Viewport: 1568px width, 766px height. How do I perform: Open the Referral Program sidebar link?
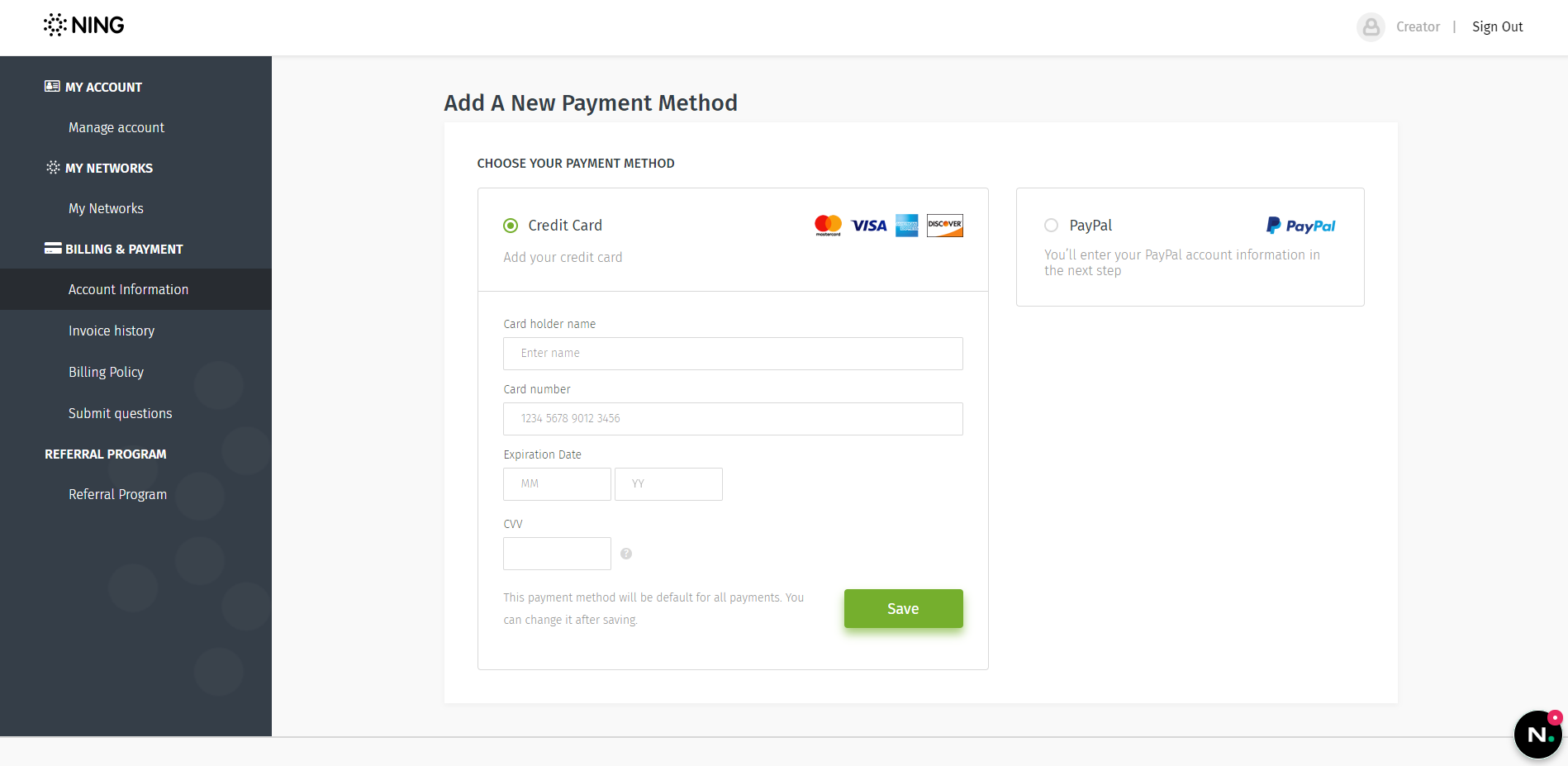(117, 494)
